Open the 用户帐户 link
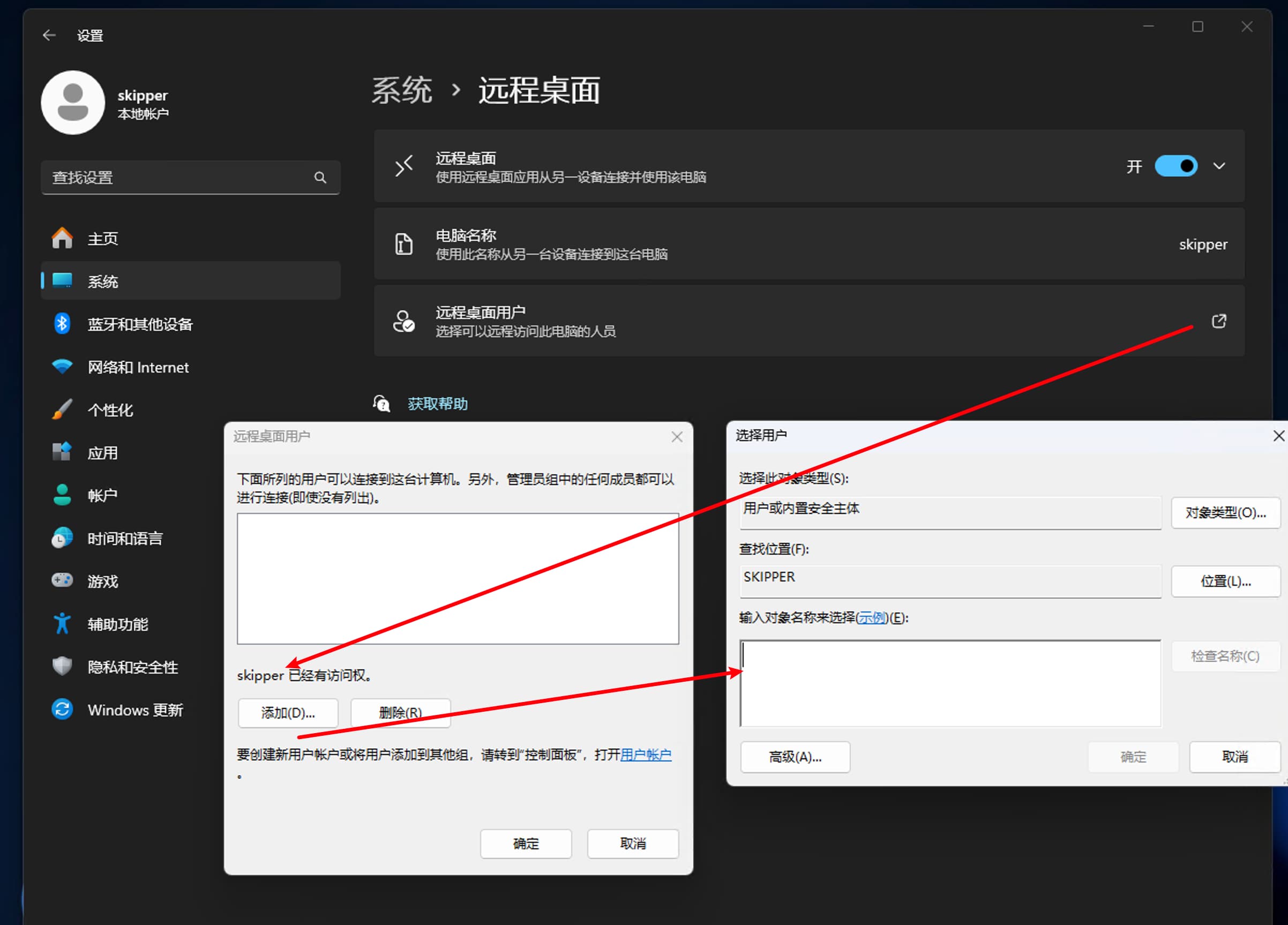1288x925 pixels. (646, 755)
